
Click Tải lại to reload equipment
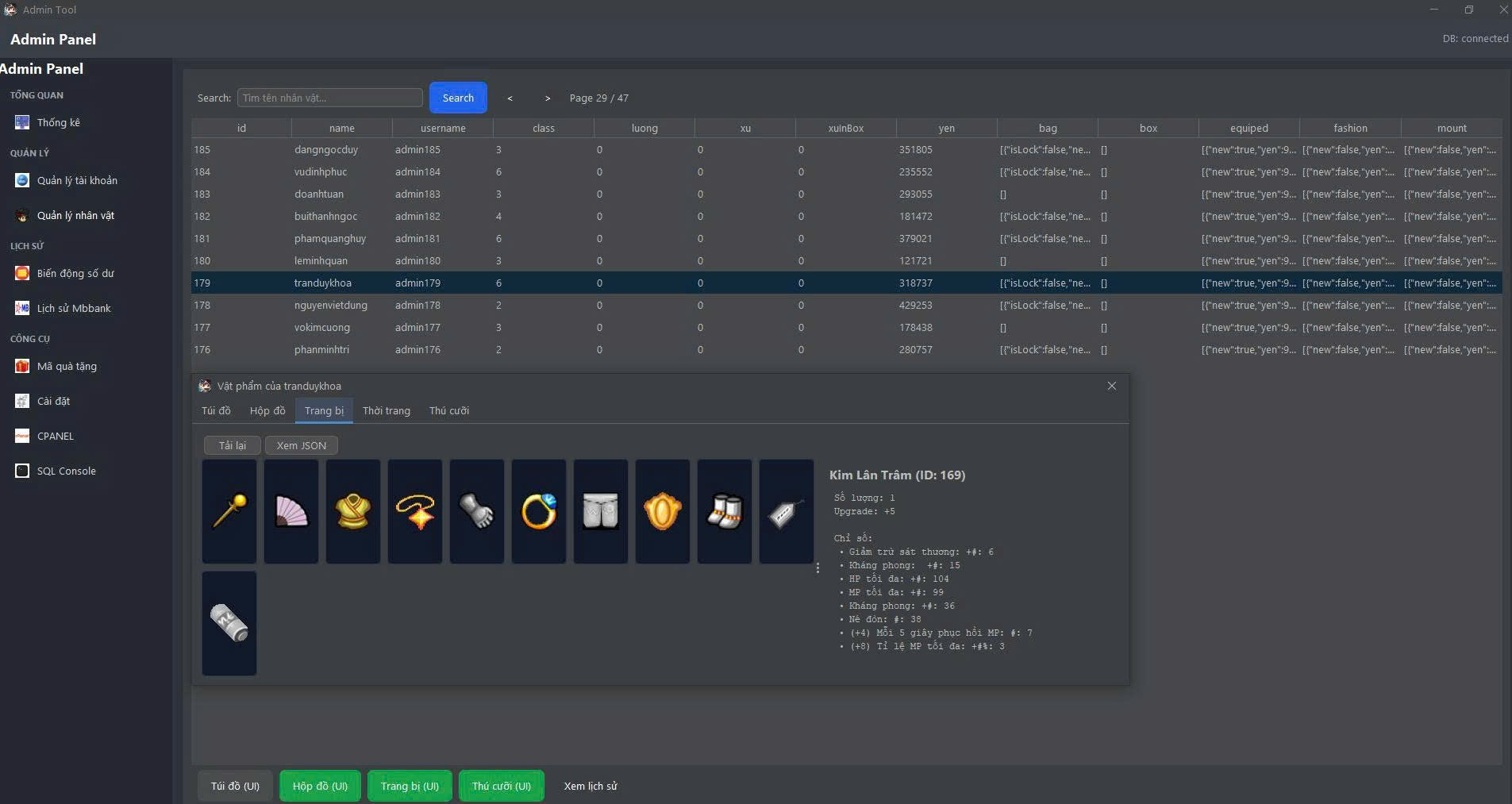tap(231, 445)
